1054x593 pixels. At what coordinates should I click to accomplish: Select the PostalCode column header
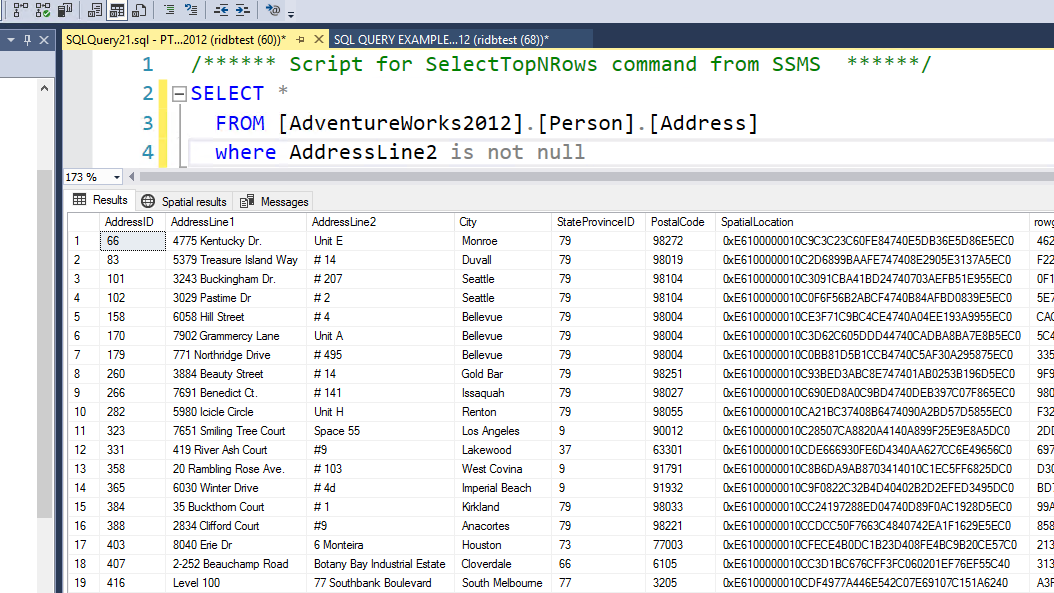coord(680,222)
